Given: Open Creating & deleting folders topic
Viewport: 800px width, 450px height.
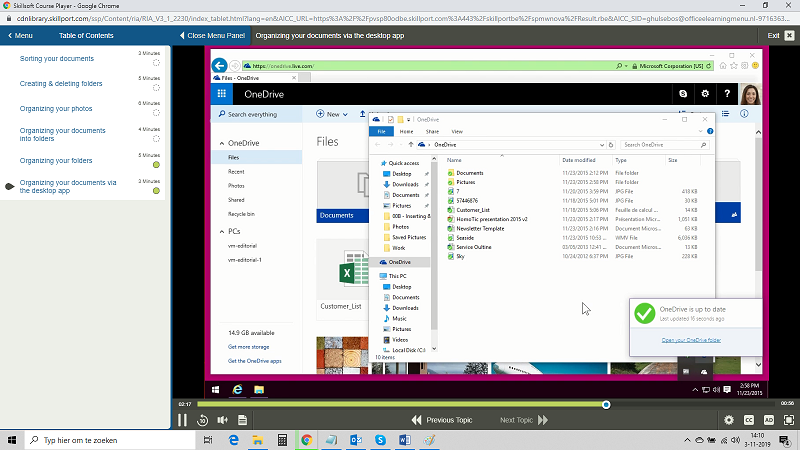Looking at the screenshot, I should coord(61,84).
